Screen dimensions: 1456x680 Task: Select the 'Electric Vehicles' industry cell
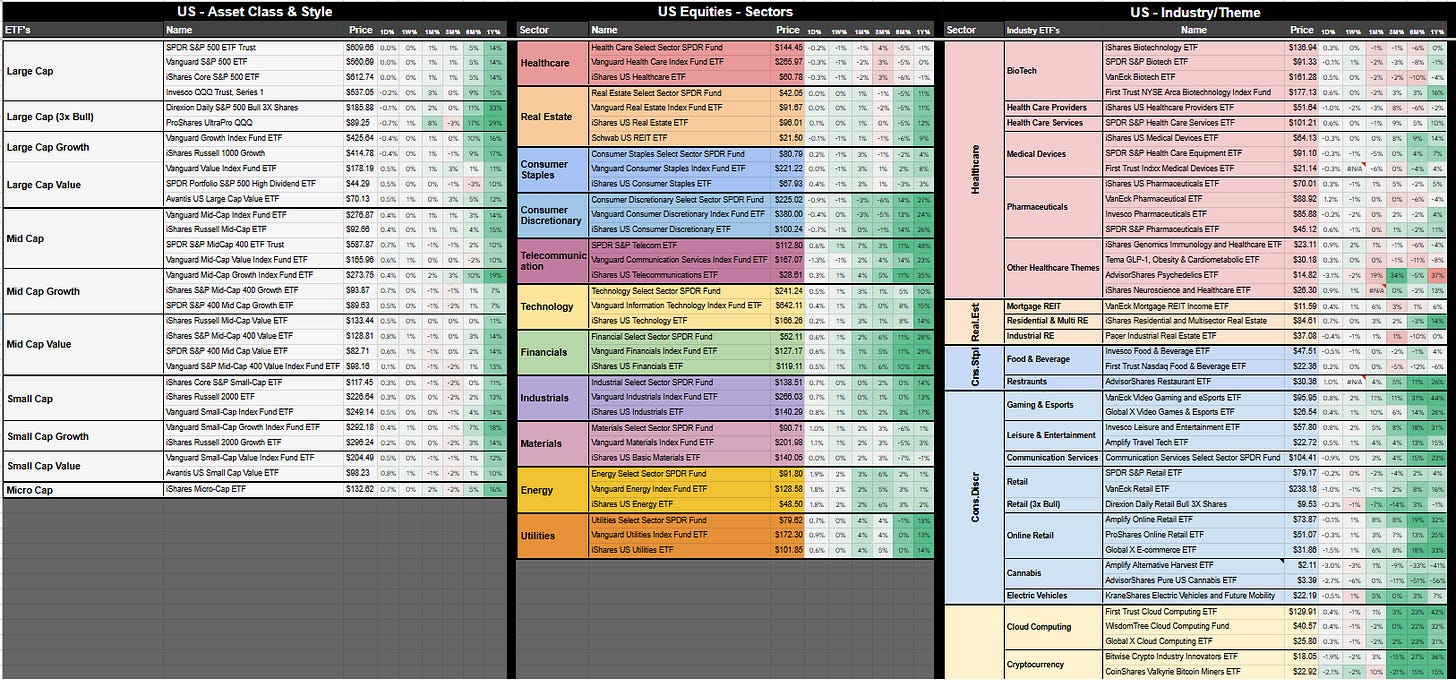click(1053, 596)
